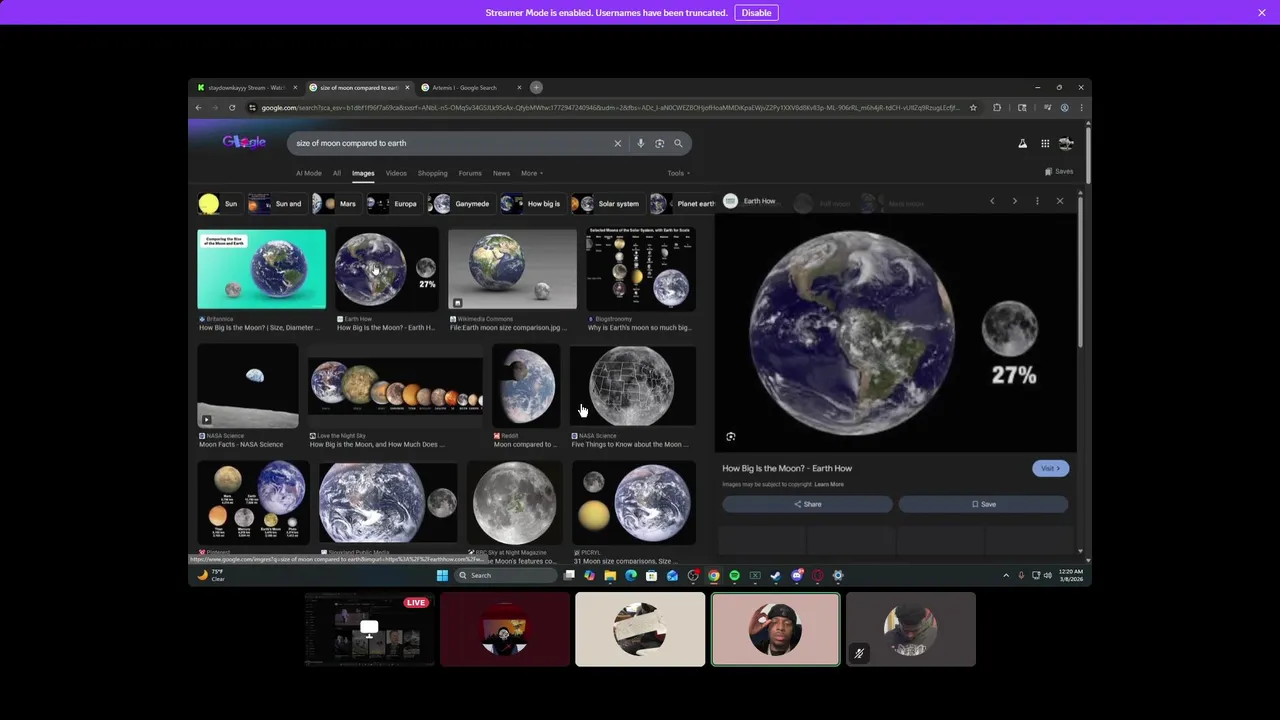
Task: Show next image in preview panel
Action: [1014, 201]
